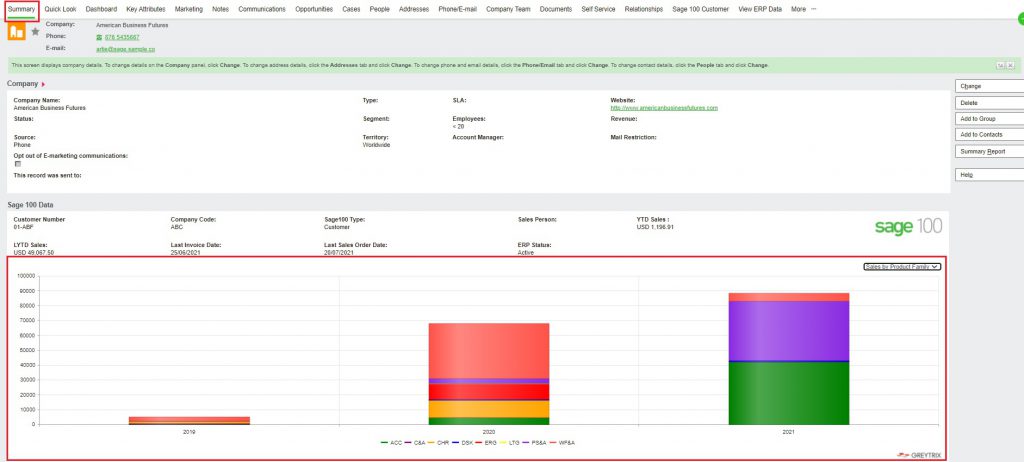Click the DSK legend entry
Screen dimensions: 1024x462
pos(464,442)
